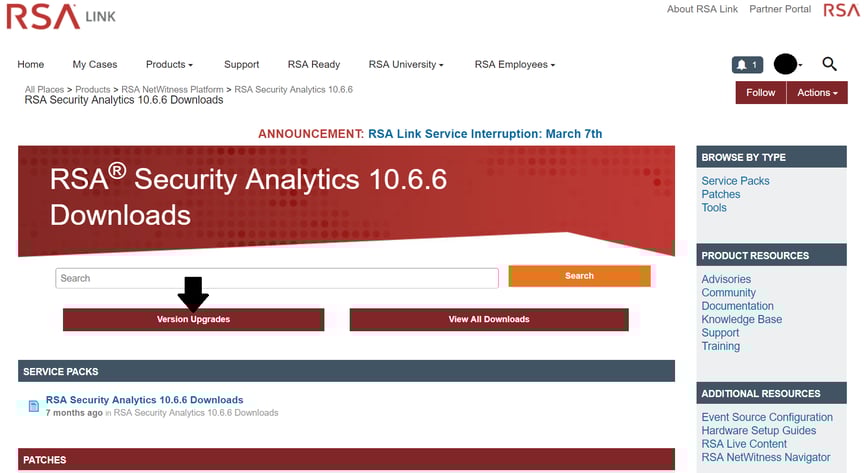Open RSA Security Analytics 10.6.6 Downloads document link

coord(144,400)
